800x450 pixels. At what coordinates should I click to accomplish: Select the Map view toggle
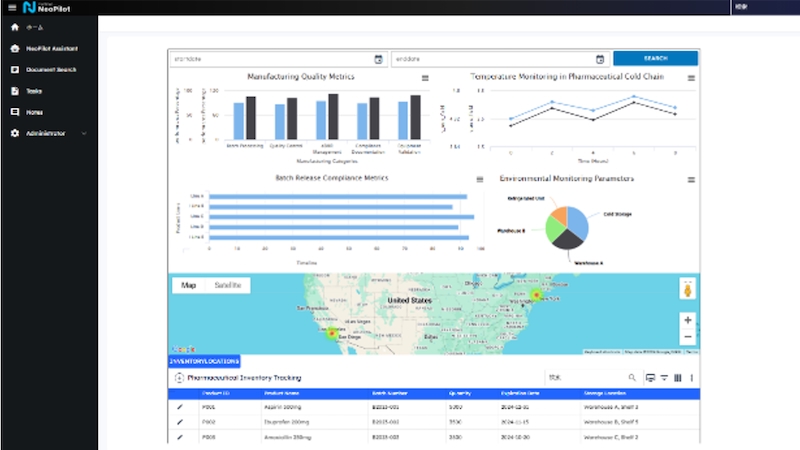pos(188,286)
